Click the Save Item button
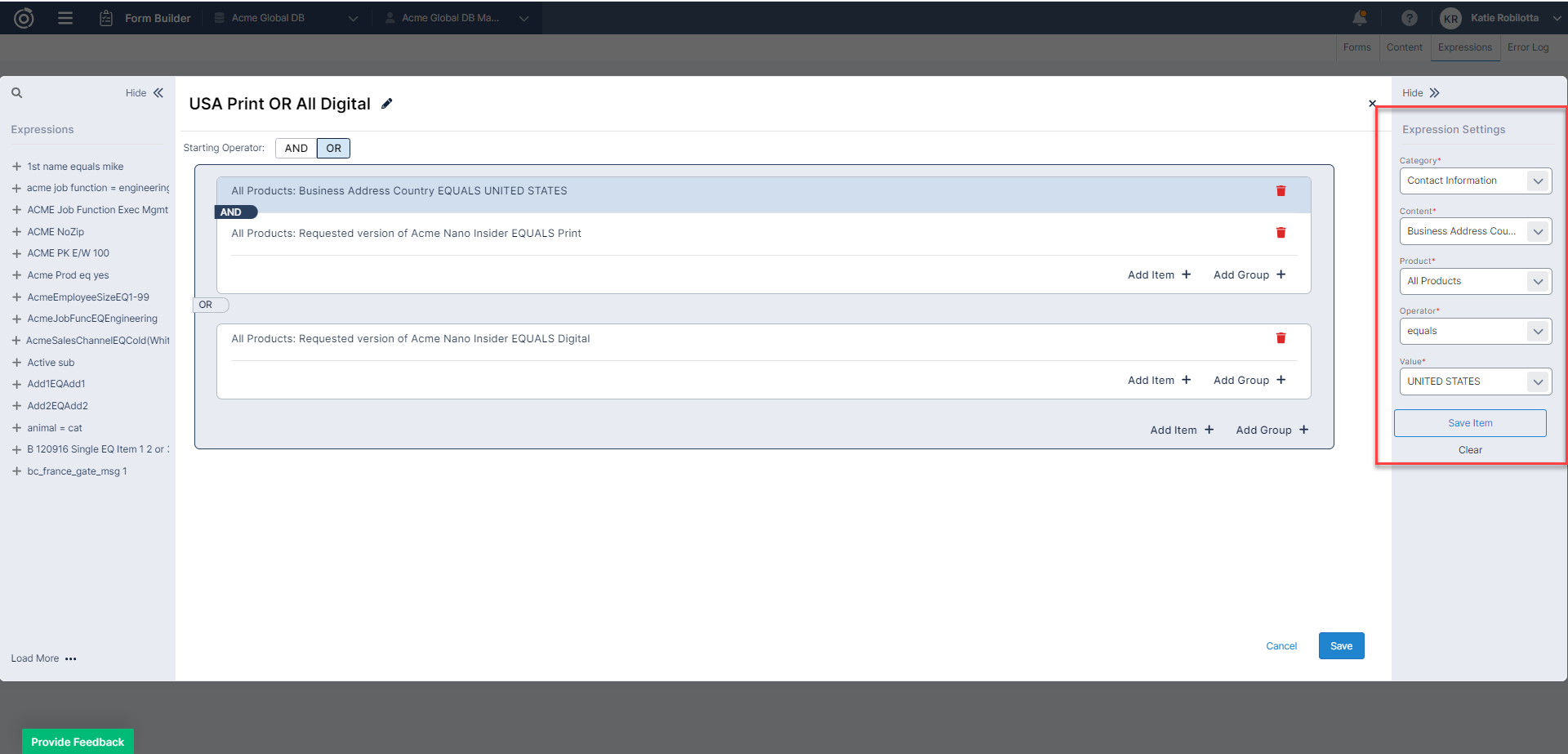Screen dimensions: 1568x754 (x=1470, y=423)
